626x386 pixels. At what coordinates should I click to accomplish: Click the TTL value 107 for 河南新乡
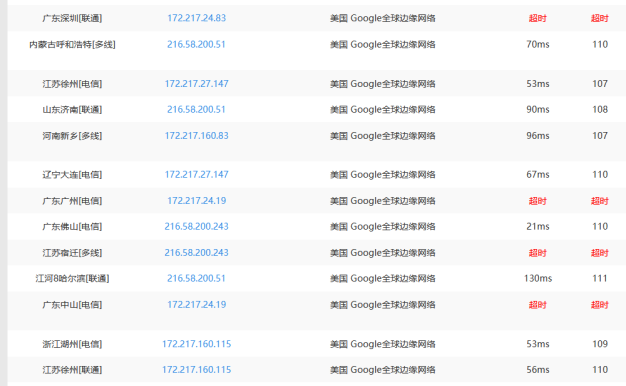[600, 136]
